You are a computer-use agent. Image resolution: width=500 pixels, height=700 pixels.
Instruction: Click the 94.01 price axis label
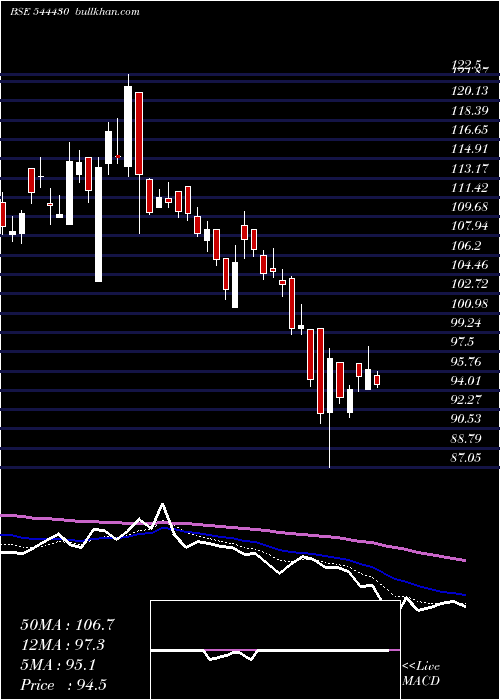click(466, 381)
